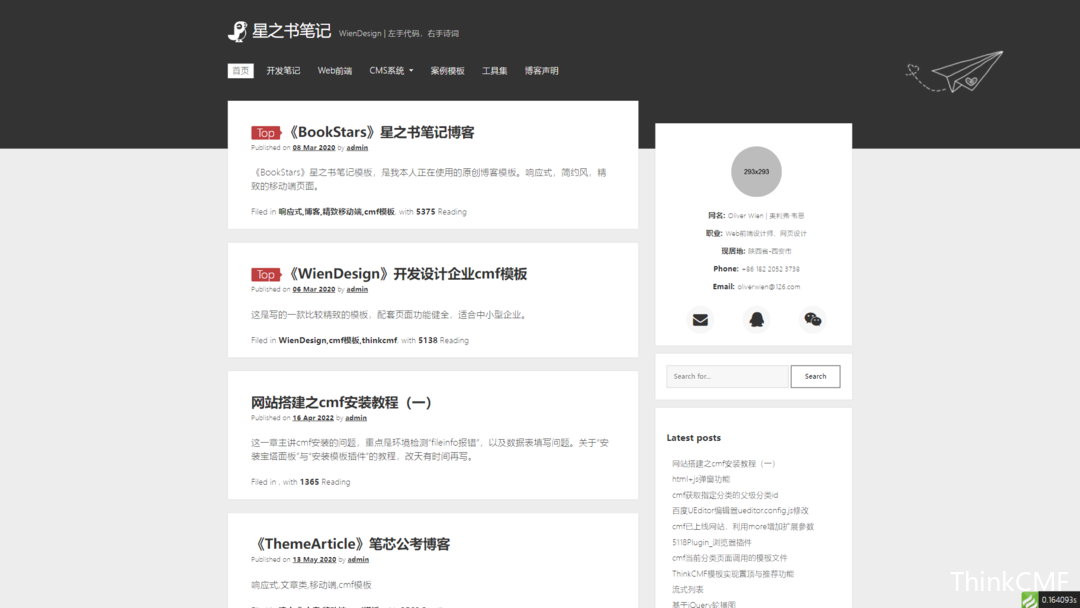The width and height of the screenshot is (1080, 608).
Task: Click admin author link on BookStars post
Action: coord(357,147)
